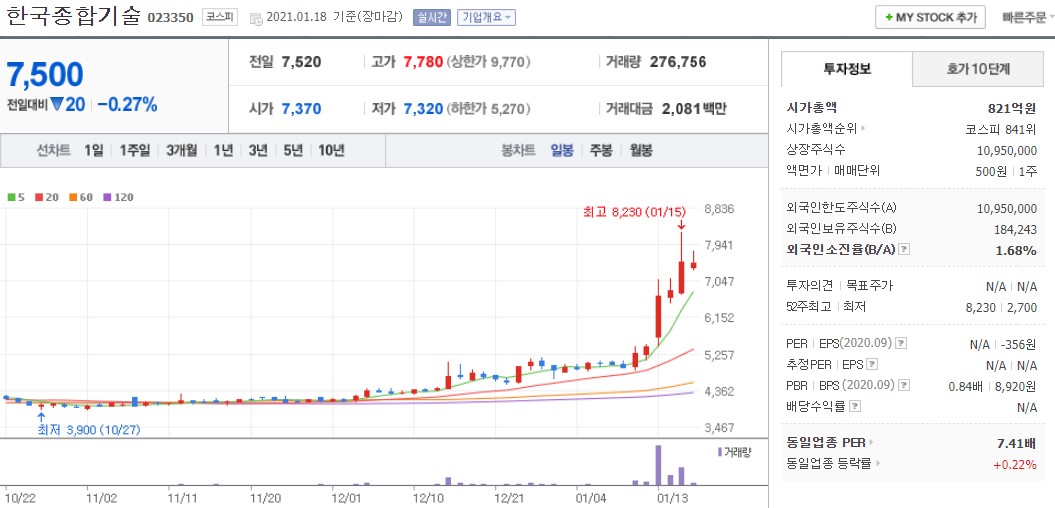The width and height of the screenshot is (1055, 508).
Task: Show the 1년 line chart
Action: tap(223, 151)
